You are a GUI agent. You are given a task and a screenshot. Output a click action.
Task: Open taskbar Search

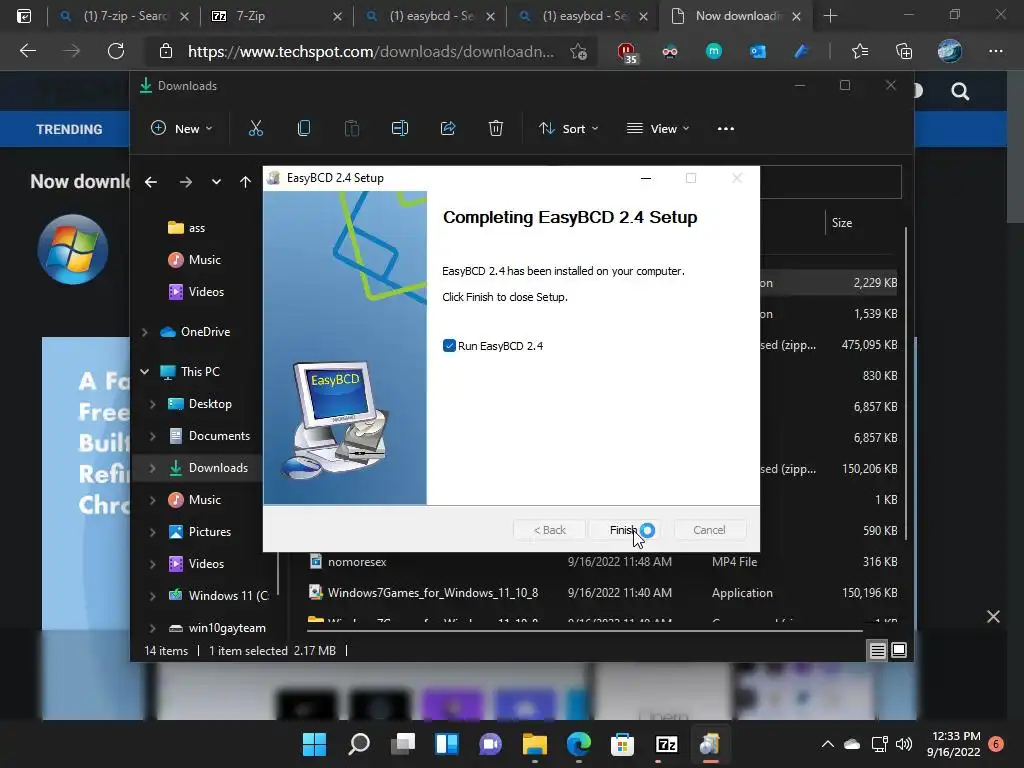click(359, 744)
